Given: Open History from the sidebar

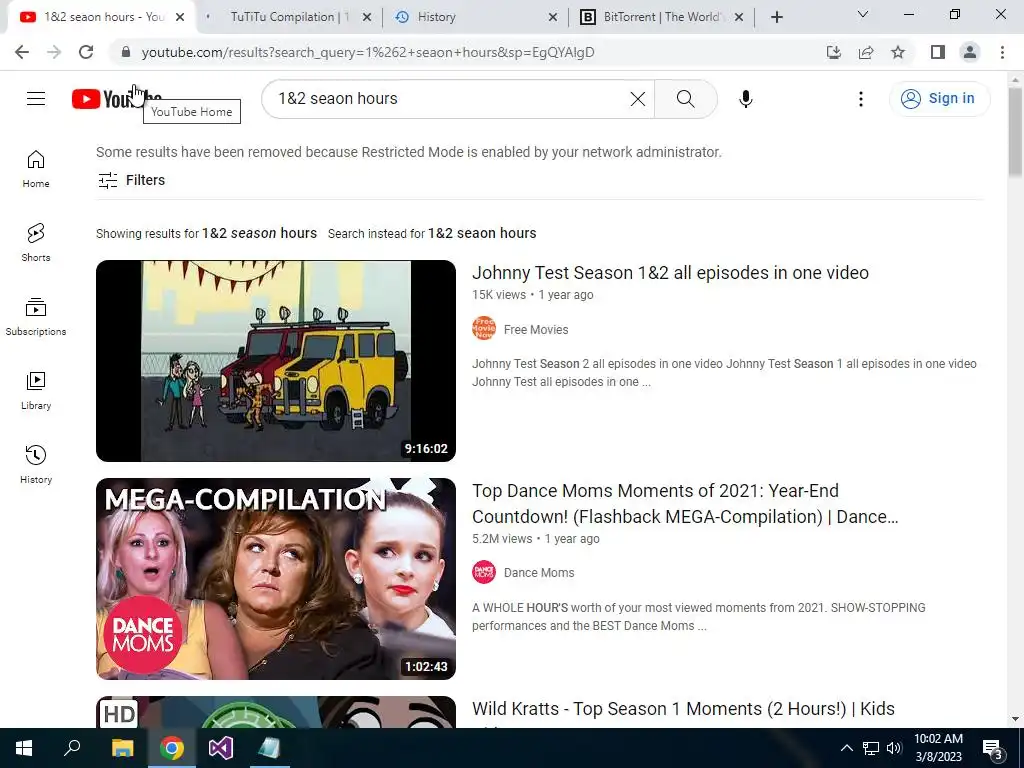Looking at the screenshot, I should pyautogui.click(x=36, y=464).
